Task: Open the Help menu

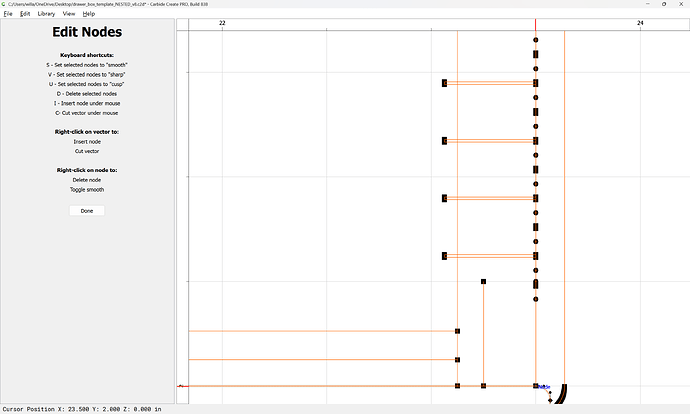Action: point(89,14)
